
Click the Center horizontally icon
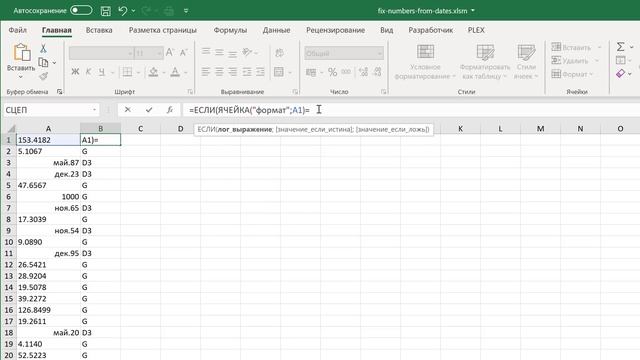click(x=219, y=72)
